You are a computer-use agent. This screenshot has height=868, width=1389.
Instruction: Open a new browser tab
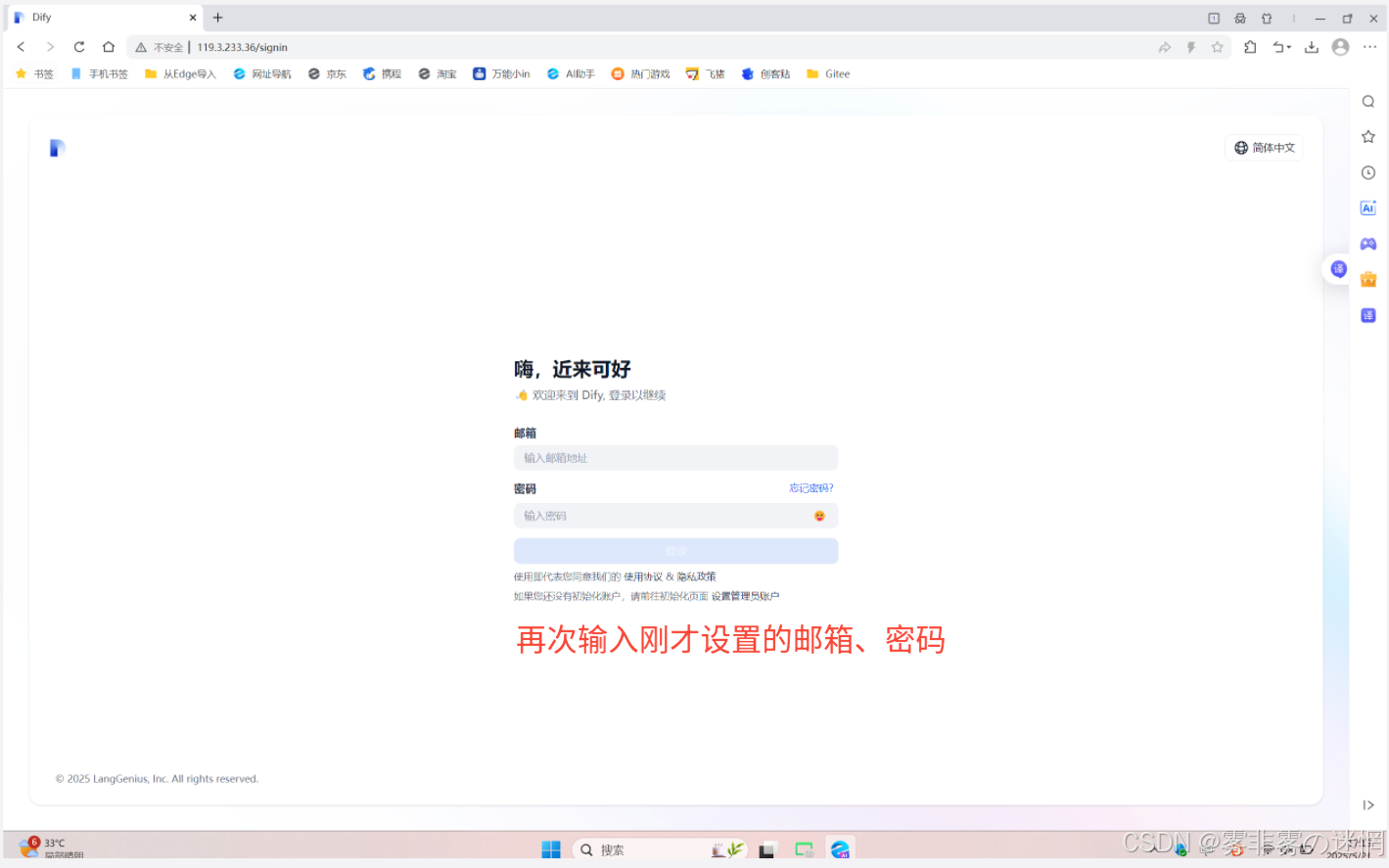click(218, 18)
